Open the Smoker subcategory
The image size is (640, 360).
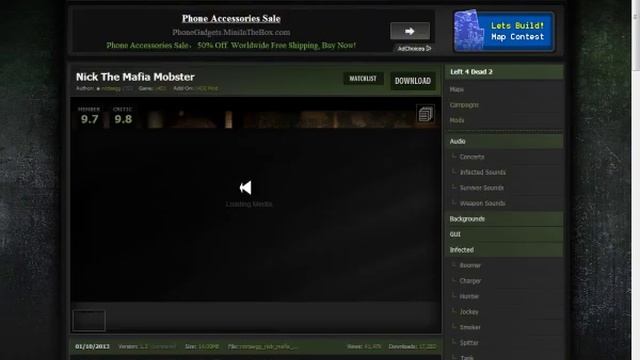pyautogui.click(x=470, y=327)
